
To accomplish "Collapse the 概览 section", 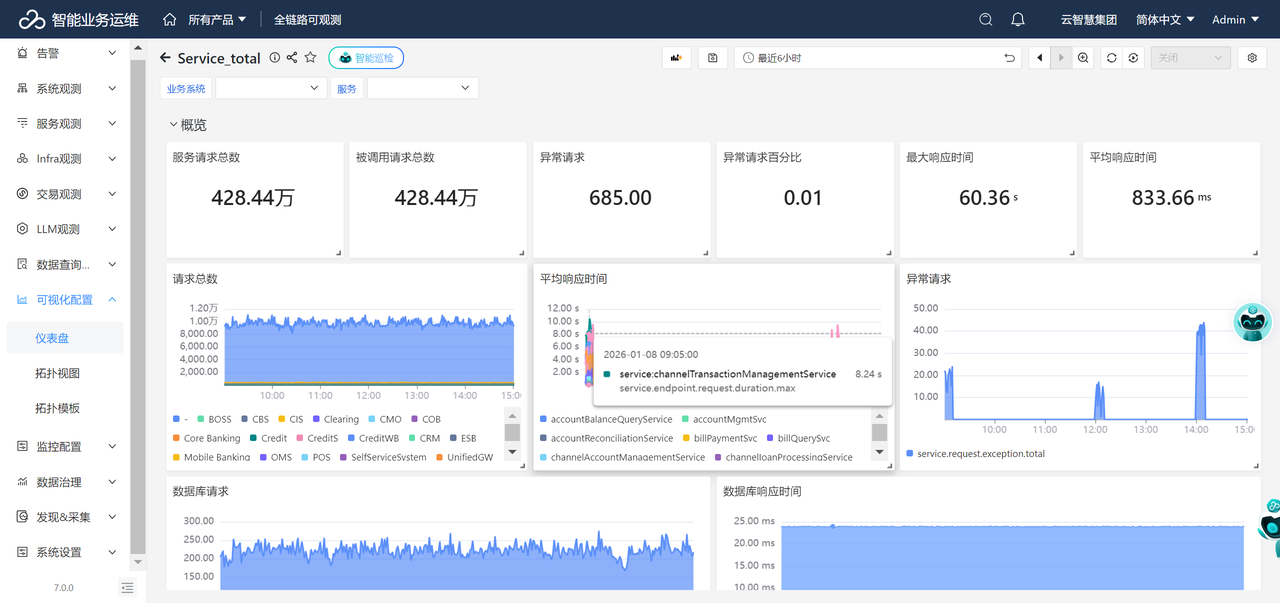I will [173, 125].
